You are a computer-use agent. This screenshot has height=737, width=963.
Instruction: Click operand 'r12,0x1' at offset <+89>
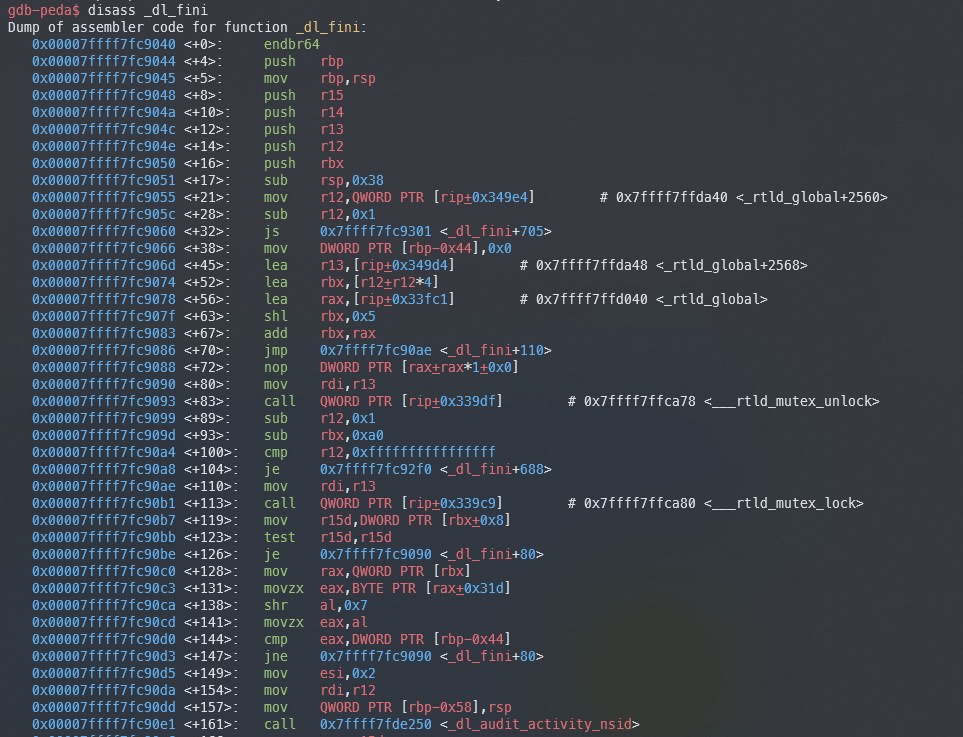[x=348, y=418]
